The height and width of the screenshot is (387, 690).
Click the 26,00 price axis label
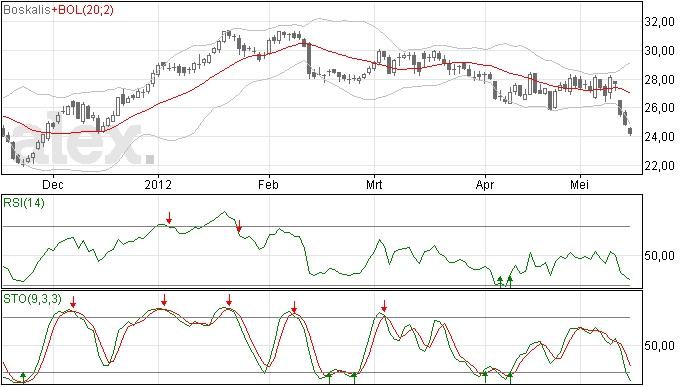660,108
